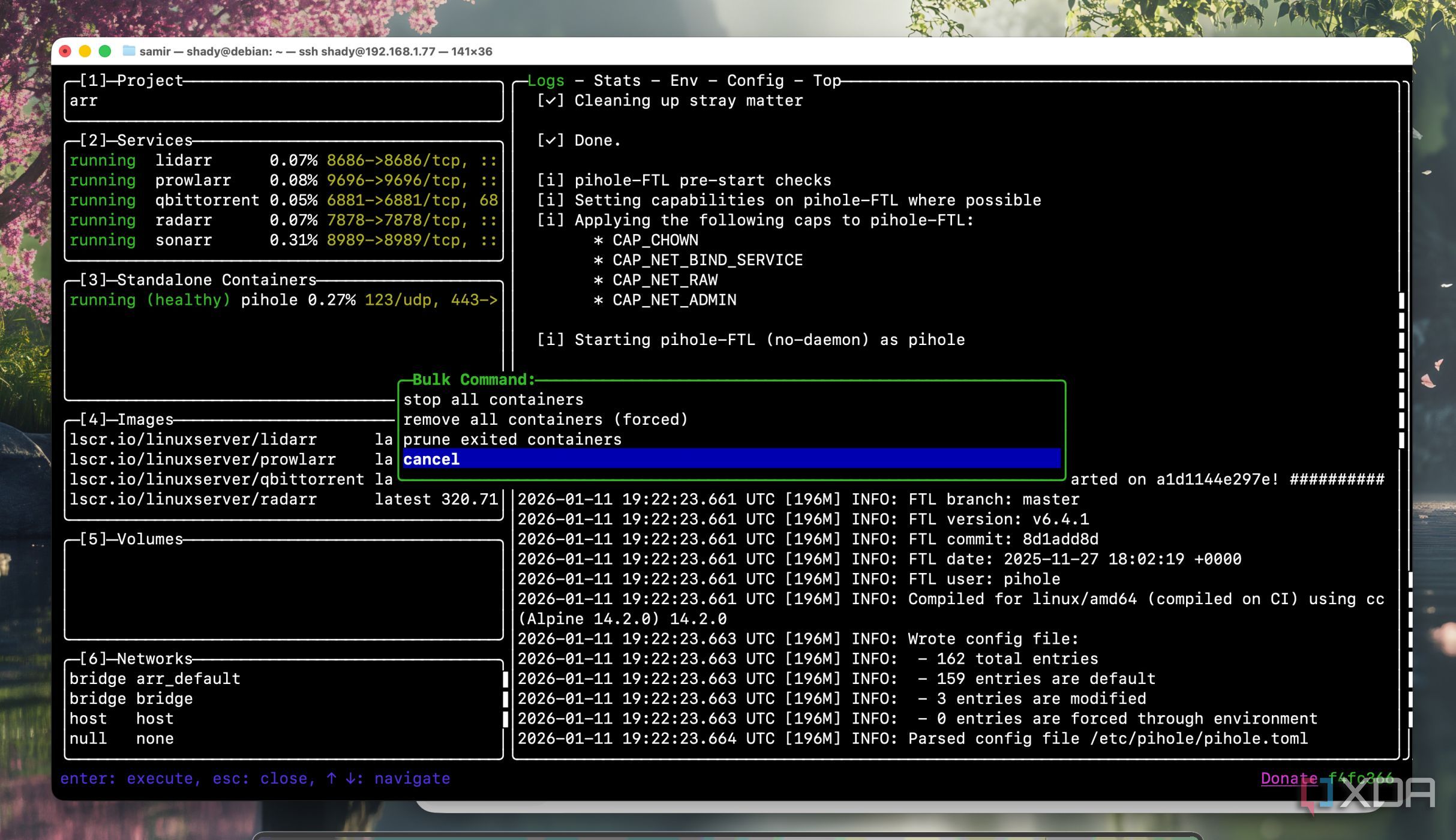The height and width of the screenshot is (840, 1456).
Task: Open the Donate link
Action: (1289, 778)
